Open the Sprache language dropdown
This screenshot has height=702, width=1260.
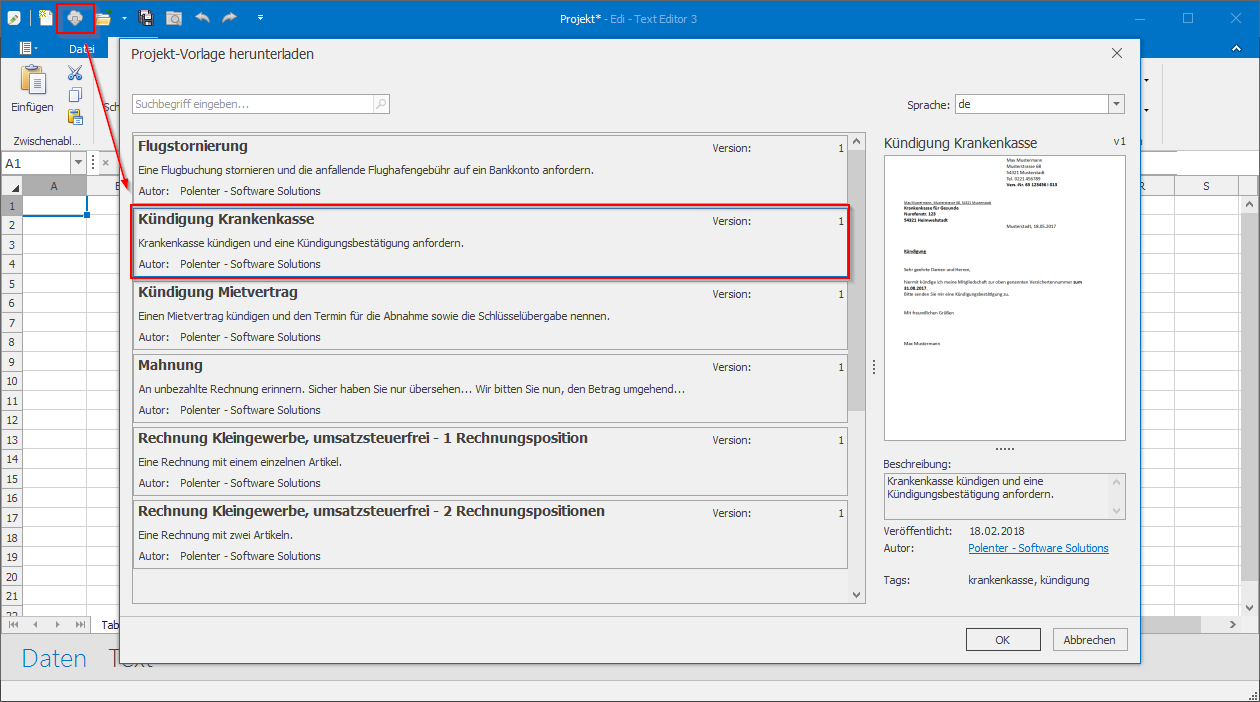pyautogui.click(x=1116, y=104)
